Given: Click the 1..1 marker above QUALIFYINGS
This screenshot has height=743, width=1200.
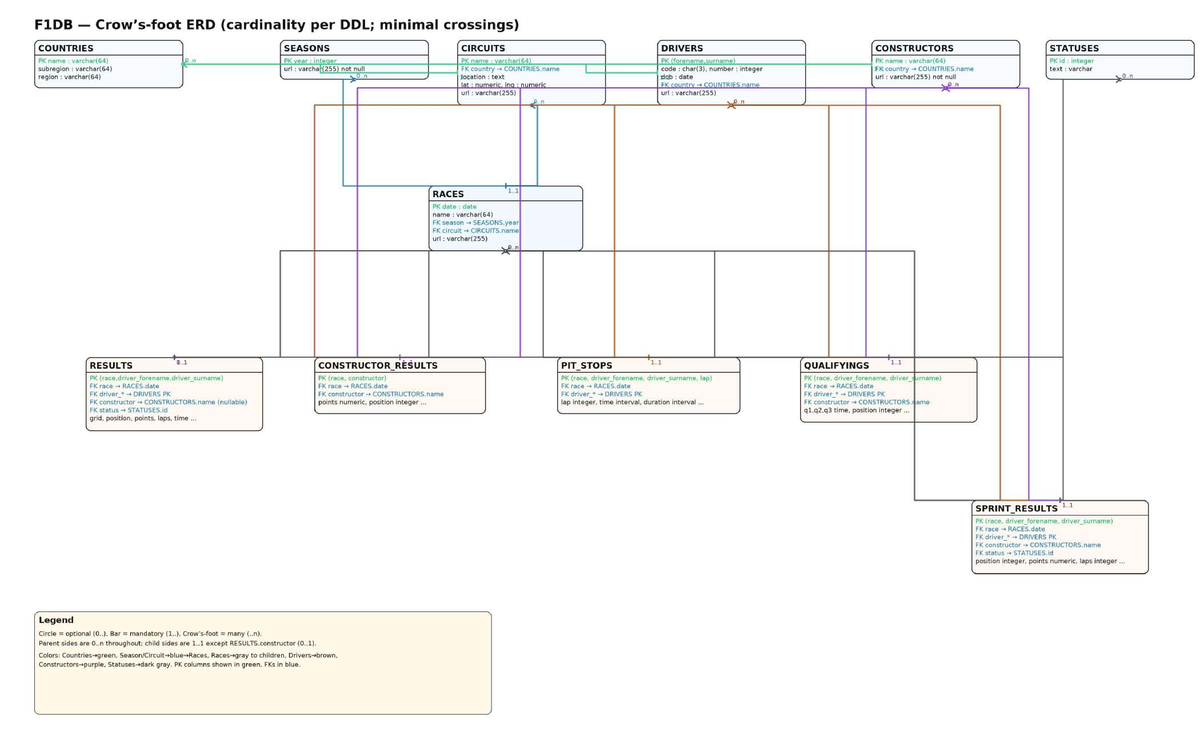Looking at the screenshot, I should tap(891, 358).
